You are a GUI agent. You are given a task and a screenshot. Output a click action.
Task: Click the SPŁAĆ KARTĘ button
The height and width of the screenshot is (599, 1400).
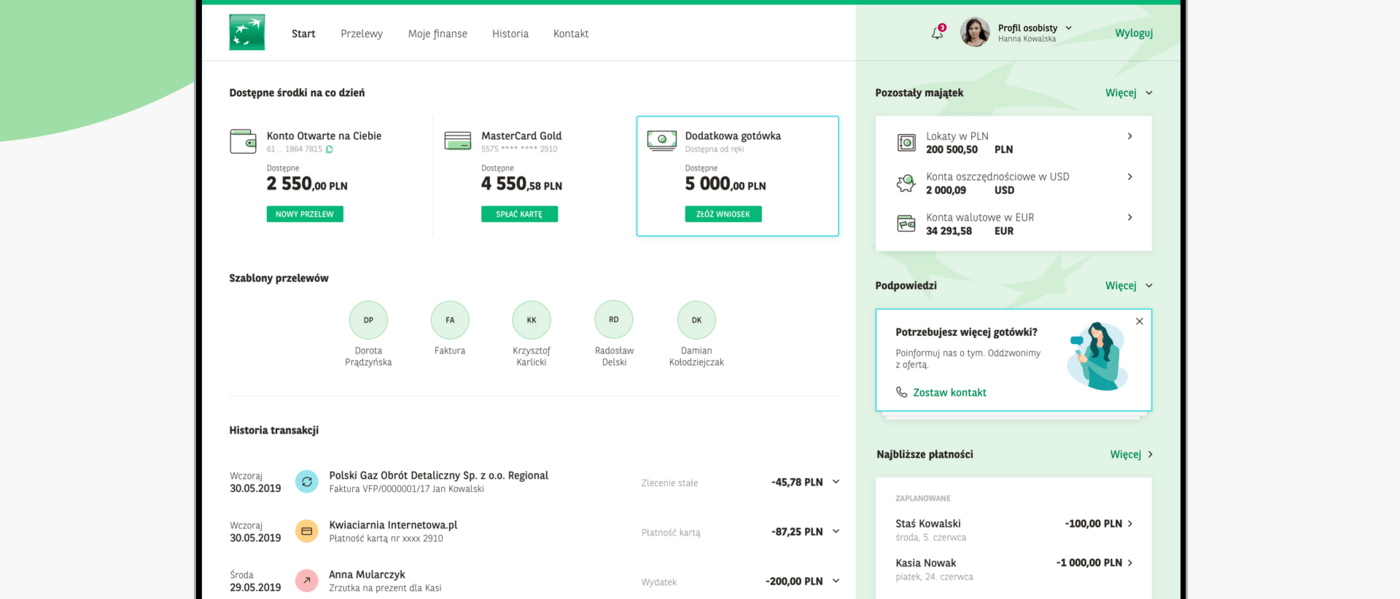(x=519, y=213)
